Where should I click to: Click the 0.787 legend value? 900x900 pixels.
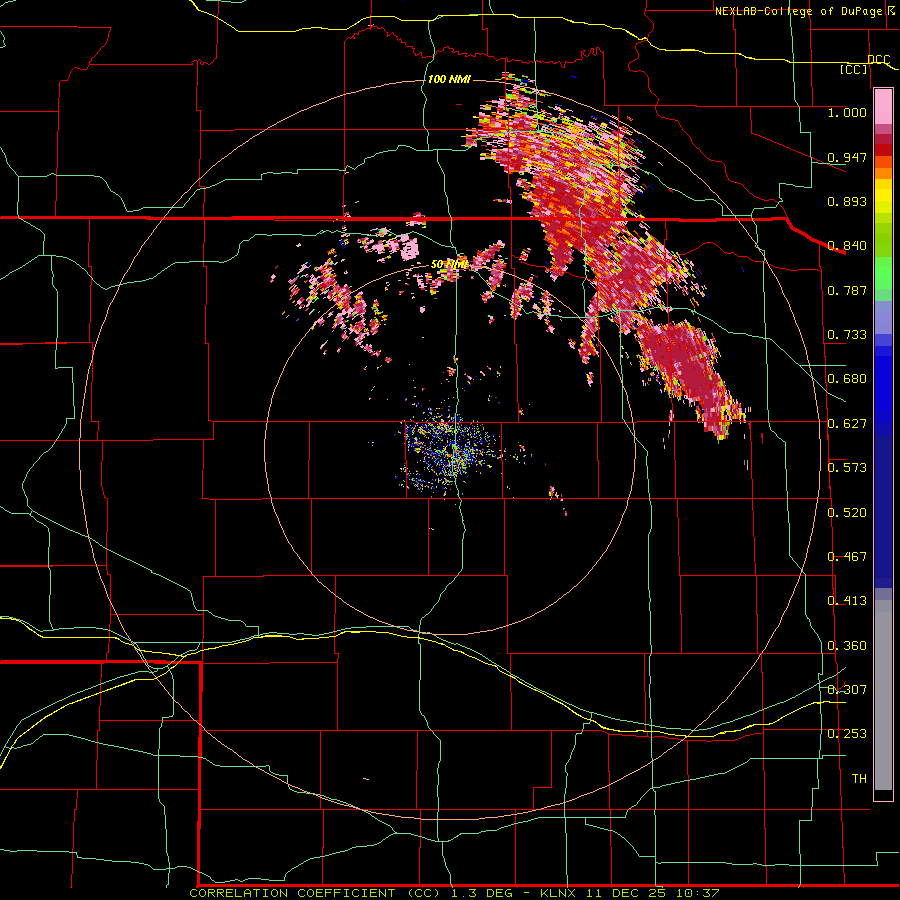847,290
